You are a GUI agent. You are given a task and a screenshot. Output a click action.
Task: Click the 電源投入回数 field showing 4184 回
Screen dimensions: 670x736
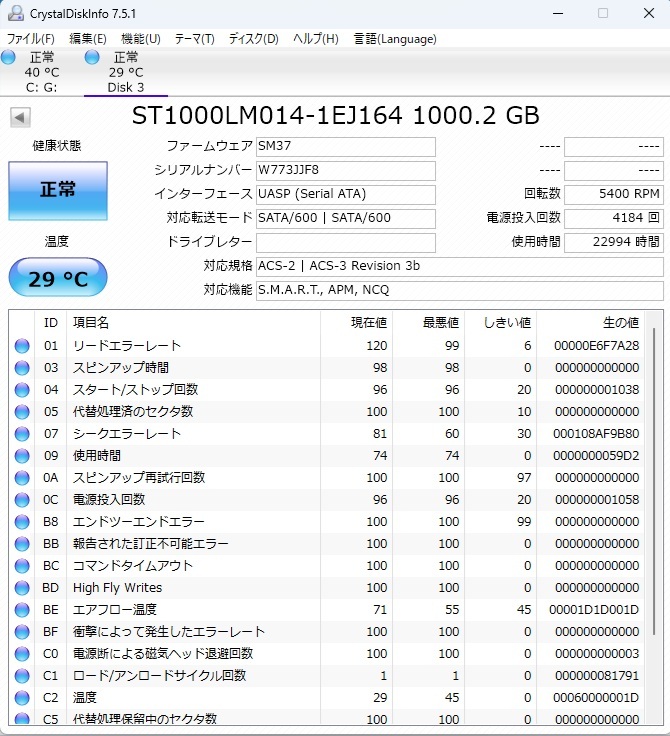[614, 218]
